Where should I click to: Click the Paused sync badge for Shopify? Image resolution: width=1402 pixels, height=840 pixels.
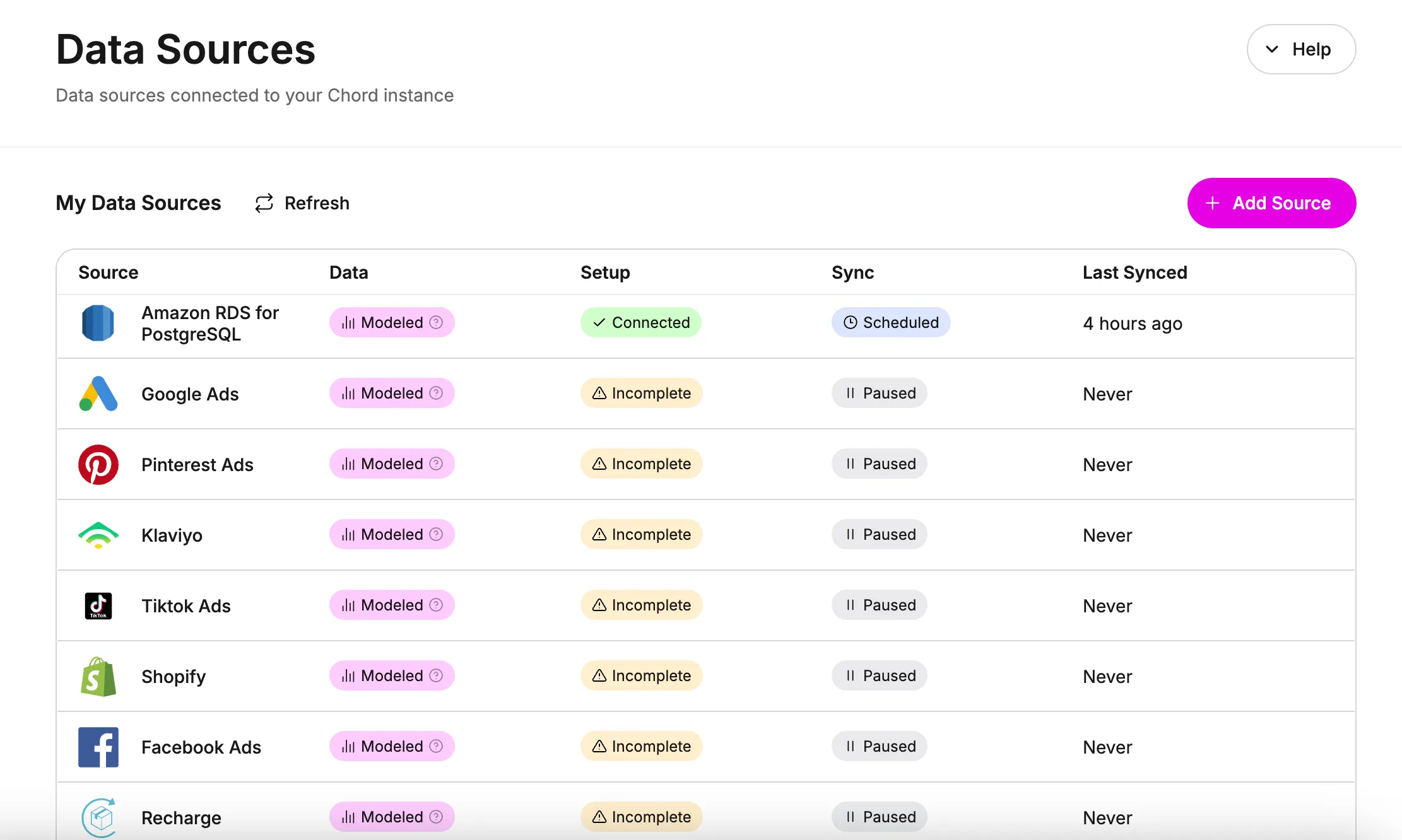879,675
